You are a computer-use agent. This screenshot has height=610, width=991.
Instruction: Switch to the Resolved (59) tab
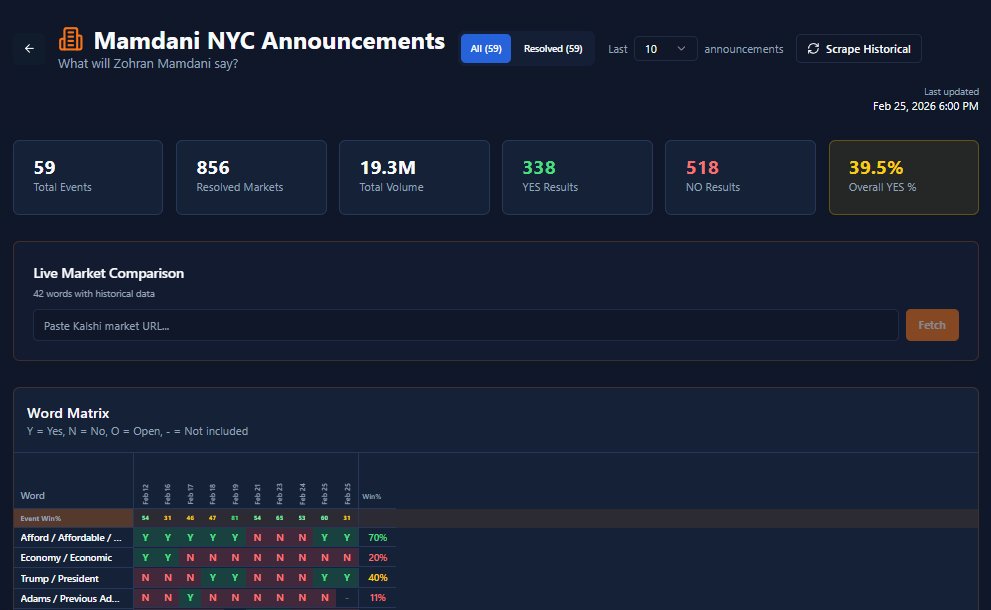[552, 49]
